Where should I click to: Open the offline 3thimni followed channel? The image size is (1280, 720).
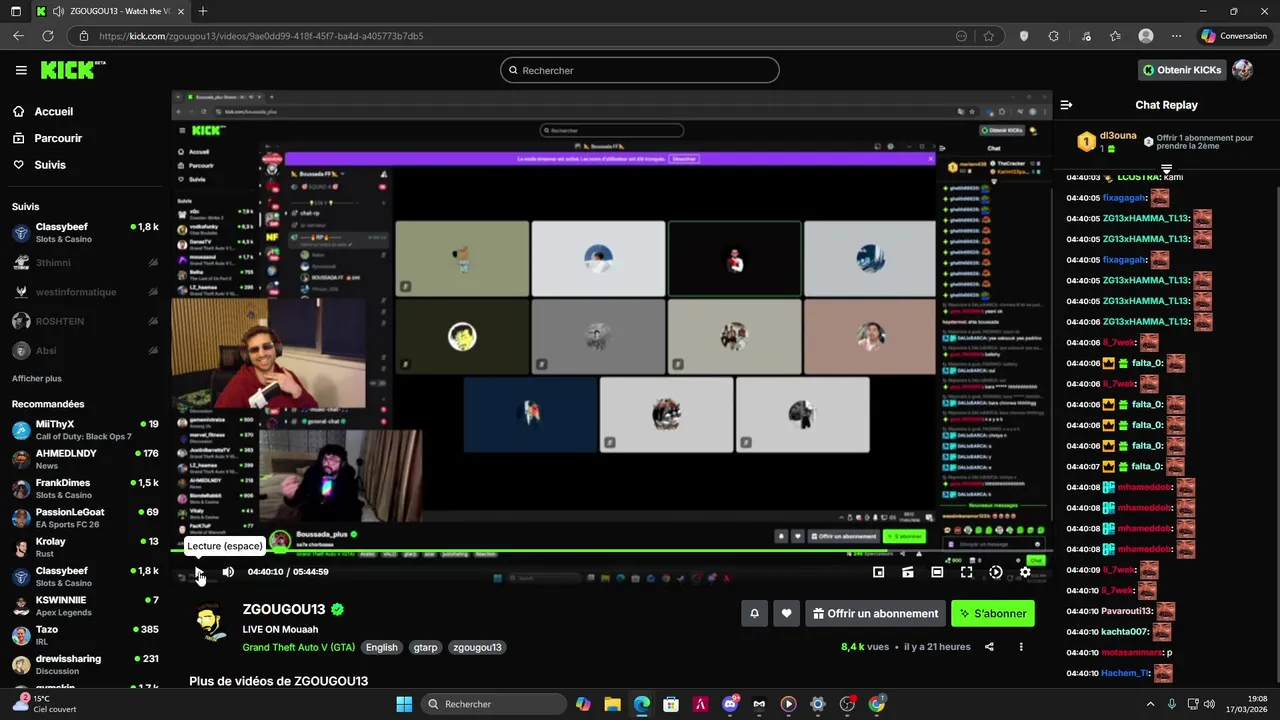(85, 263)
